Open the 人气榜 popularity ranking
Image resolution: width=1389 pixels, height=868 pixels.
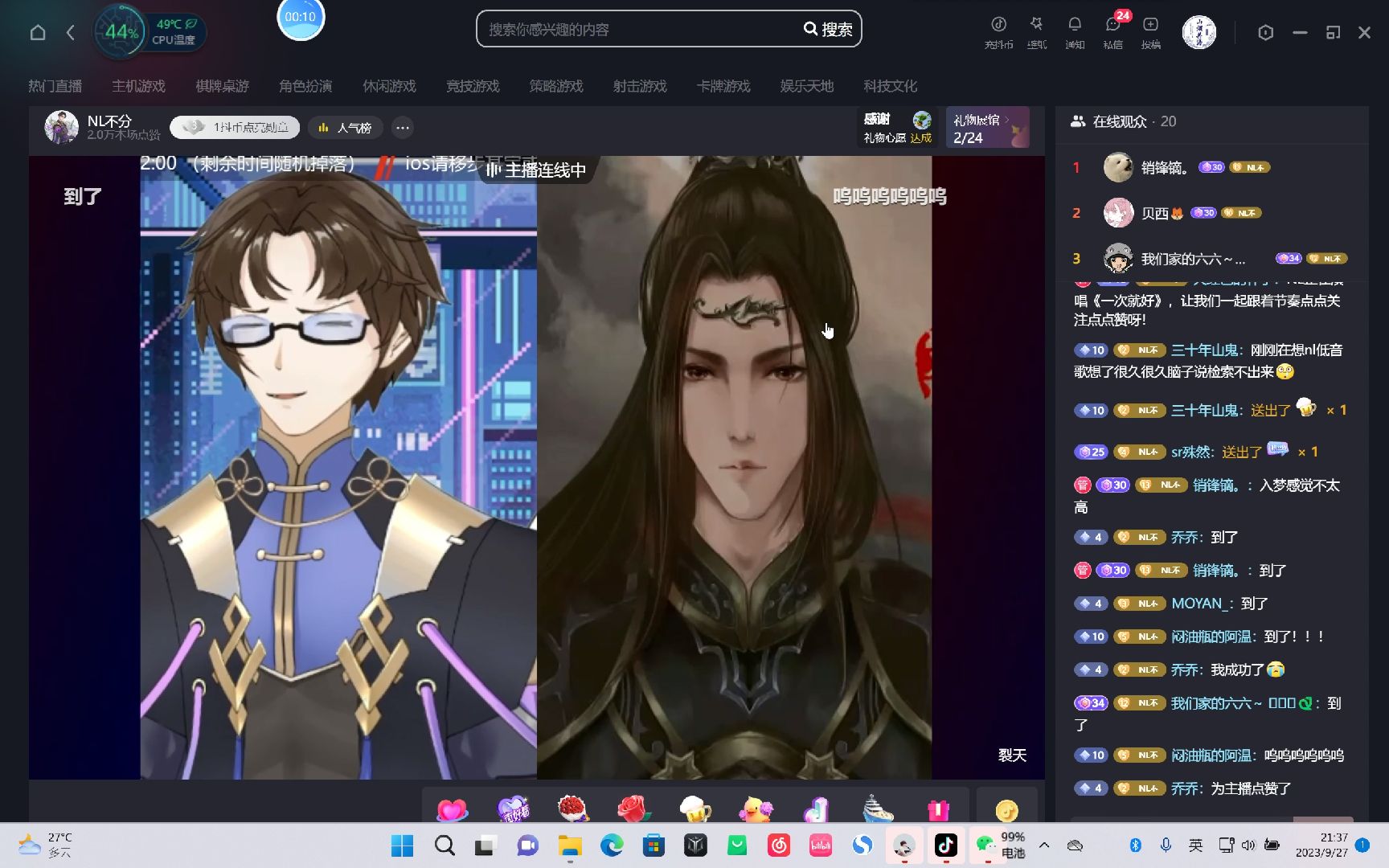pyautogui.click(x=345, y=127)
